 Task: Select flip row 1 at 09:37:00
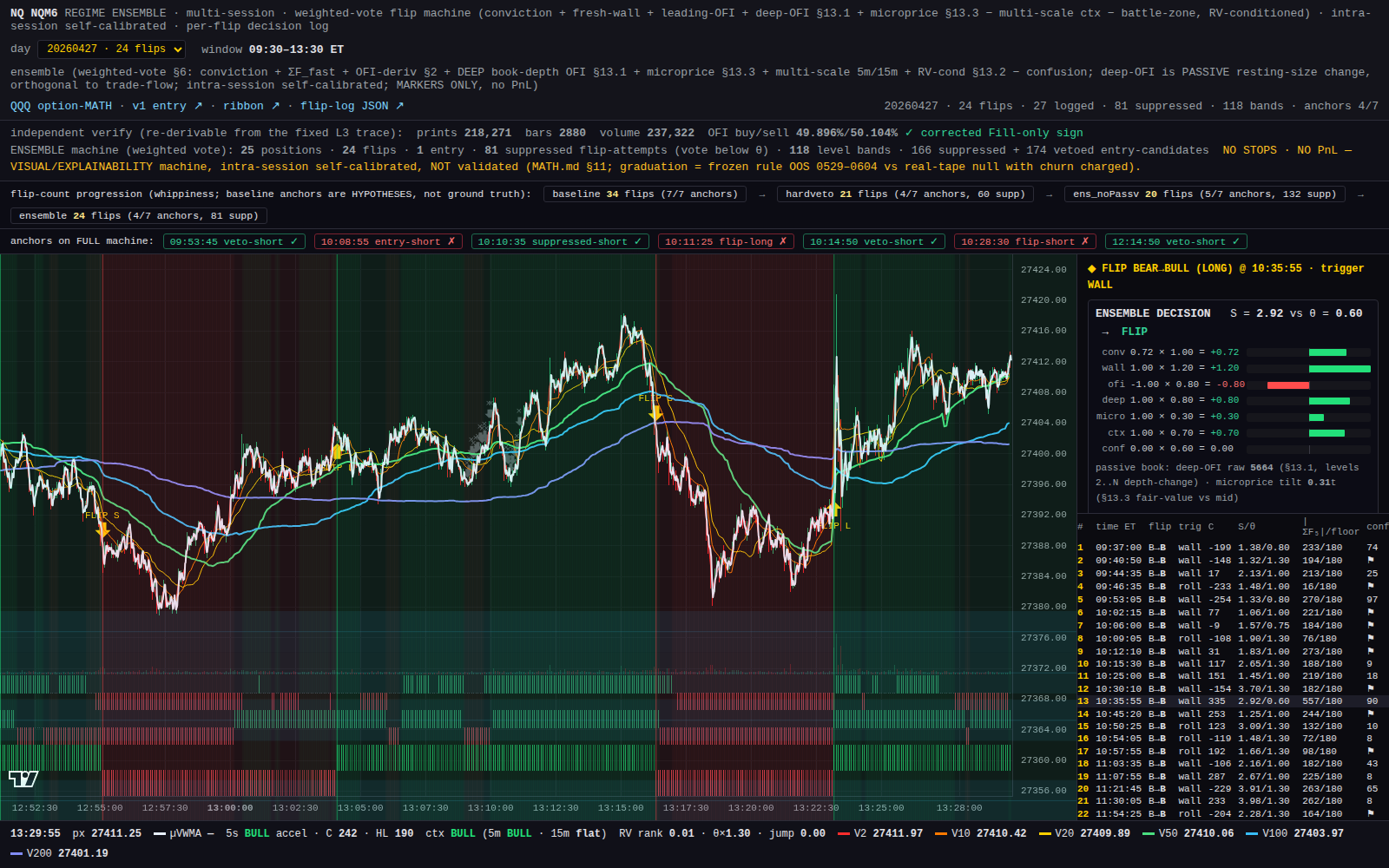coord(1233,548)
